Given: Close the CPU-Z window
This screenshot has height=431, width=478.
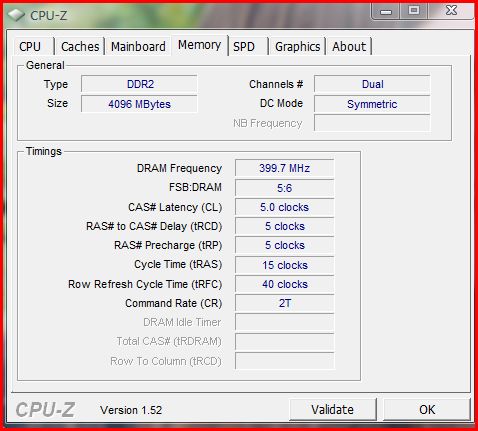Looking at the screenshot, I should 451,11.
